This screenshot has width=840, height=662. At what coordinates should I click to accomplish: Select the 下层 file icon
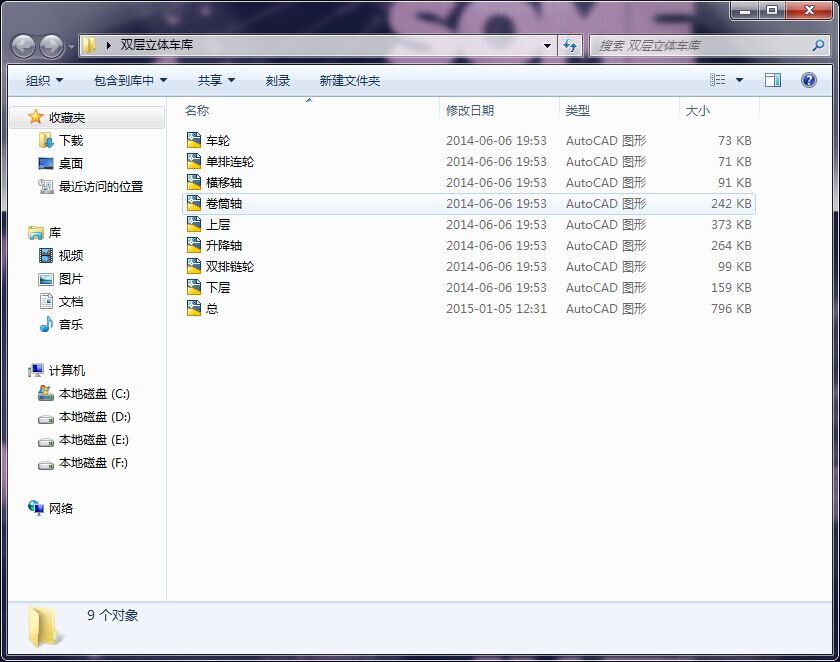point(193,287)
